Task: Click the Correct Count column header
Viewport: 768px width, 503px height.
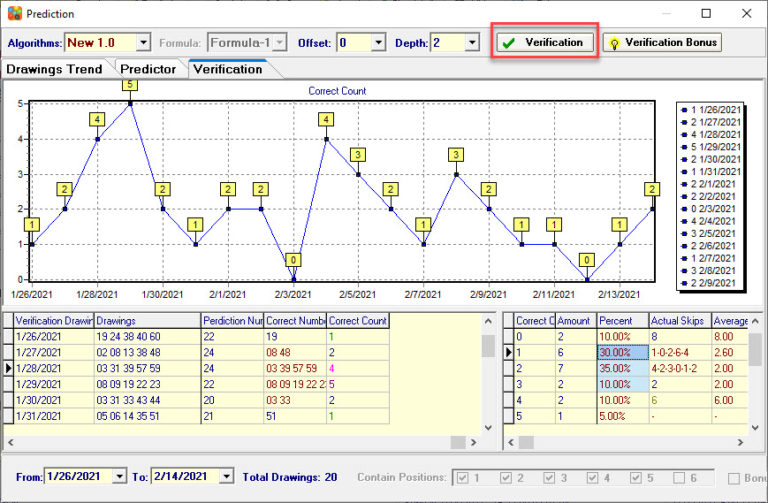Action: [358, 321]
